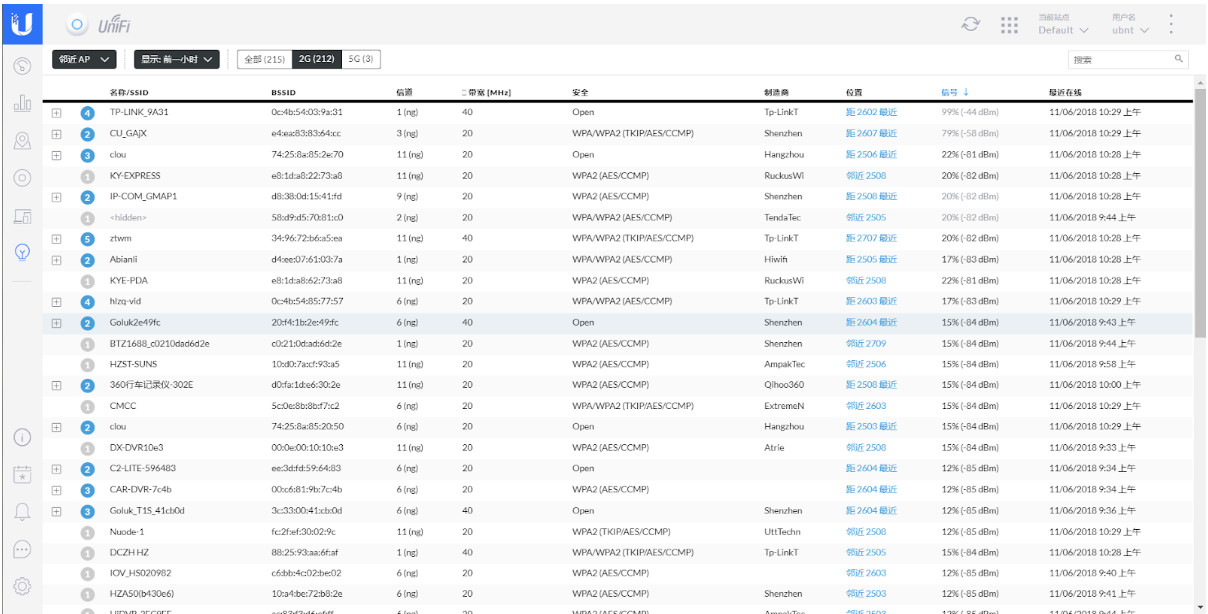
Task: Open the Clients page from the sidebar
Action: pos(22,215)
